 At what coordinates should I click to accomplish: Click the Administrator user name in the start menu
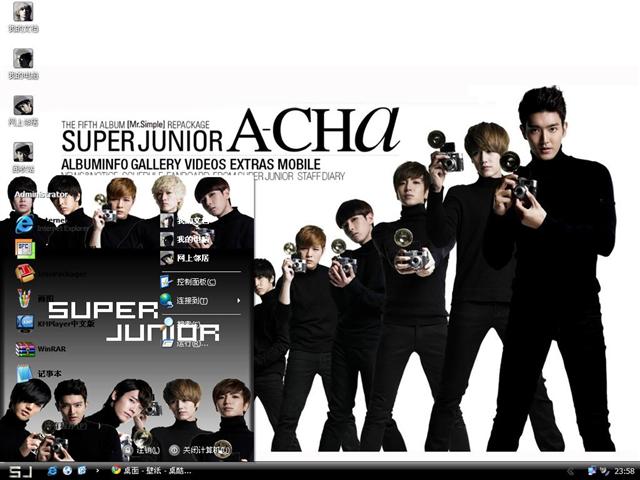[41, 195]
